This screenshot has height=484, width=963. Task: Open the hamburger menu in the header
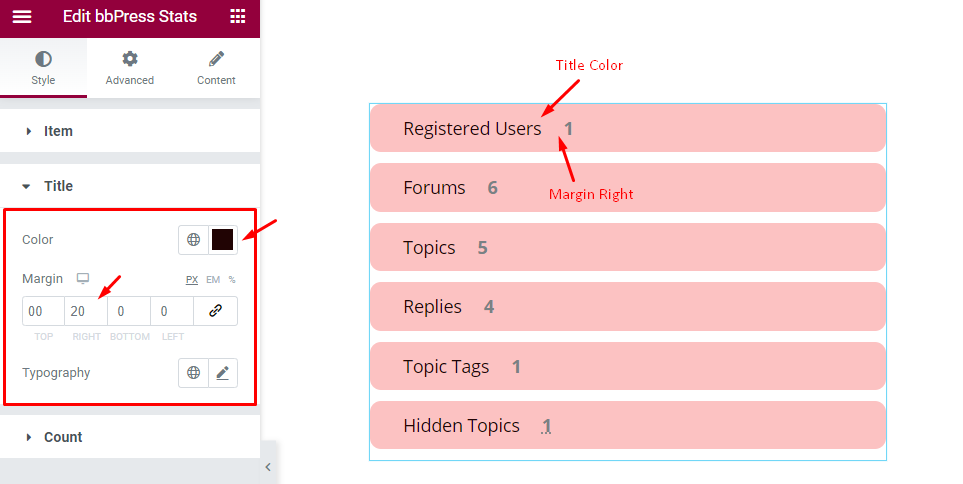(22, 17)
